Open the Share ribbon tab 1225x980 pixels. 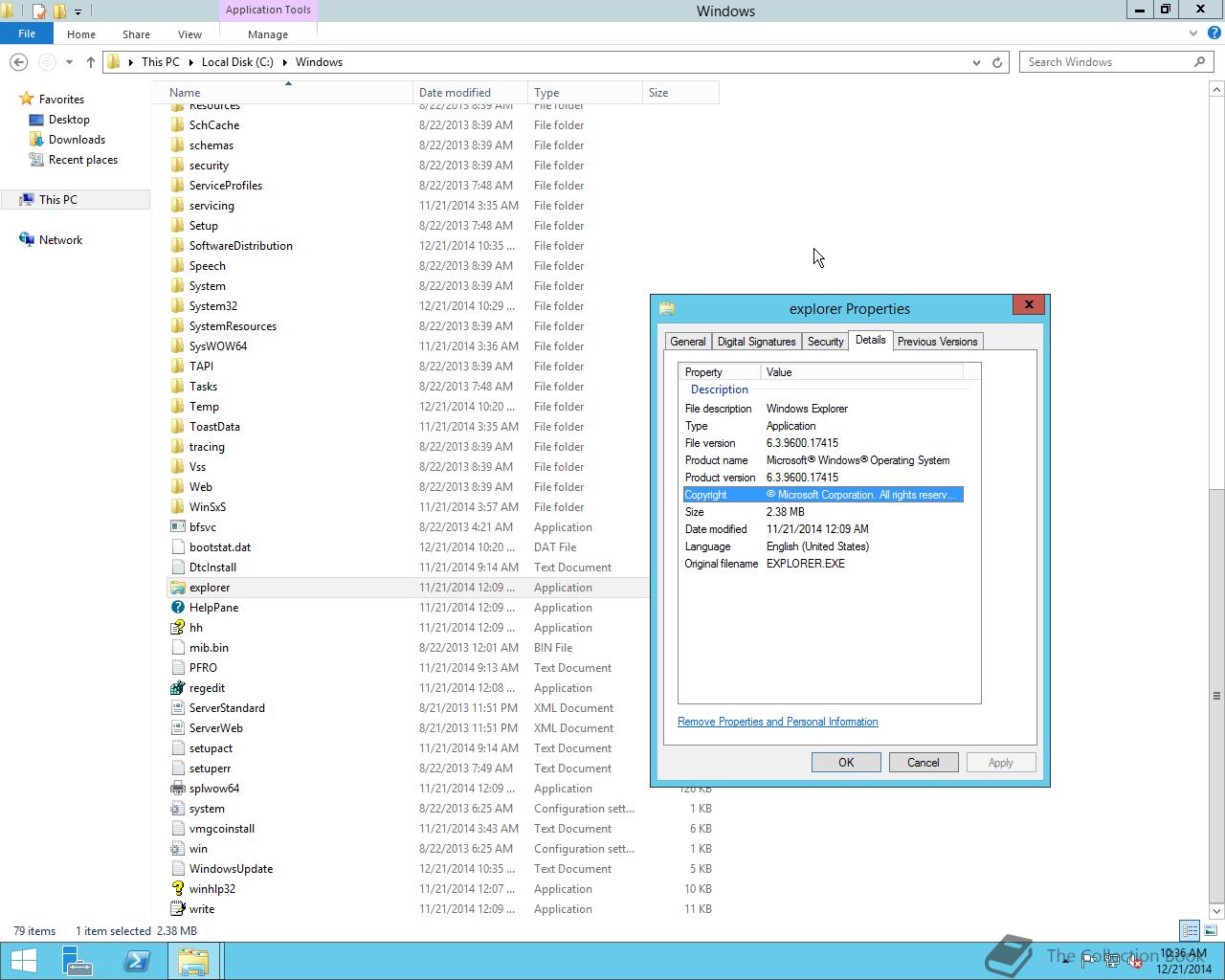coord(136,34)
